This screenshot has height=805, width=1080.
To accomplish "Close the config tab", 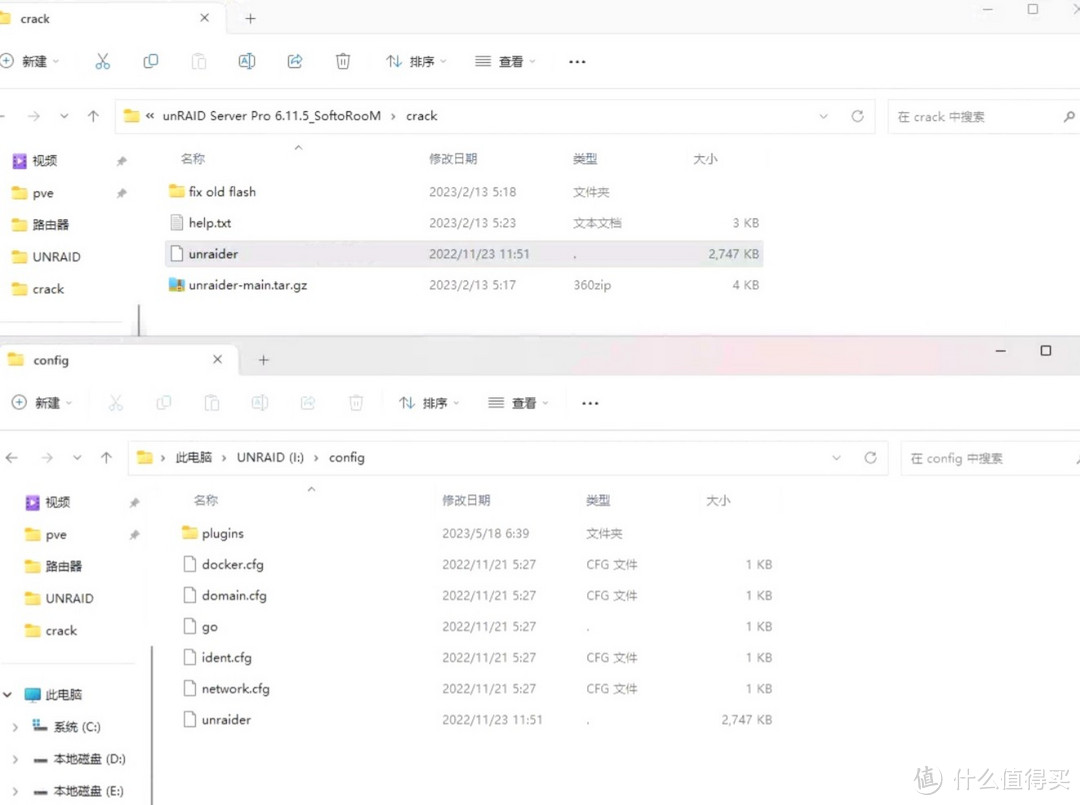I will coord(218,359).
